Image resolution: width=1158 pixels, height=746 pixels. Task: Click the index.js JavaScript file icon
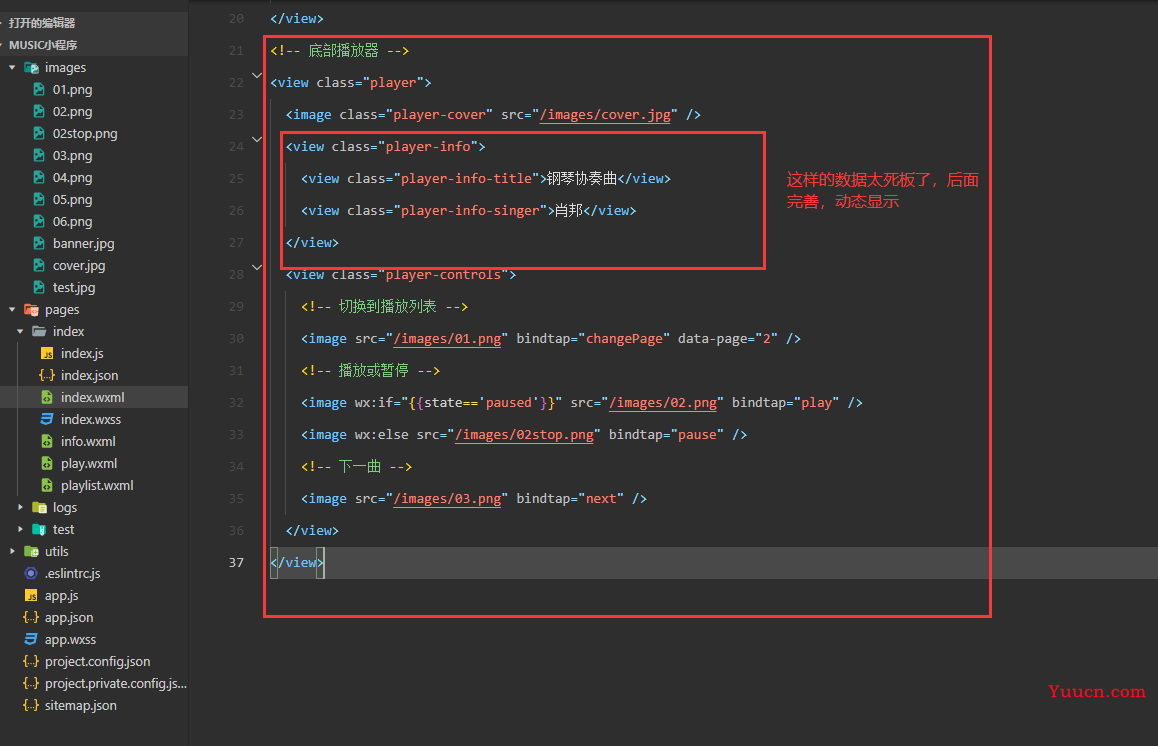click(47, 353)
